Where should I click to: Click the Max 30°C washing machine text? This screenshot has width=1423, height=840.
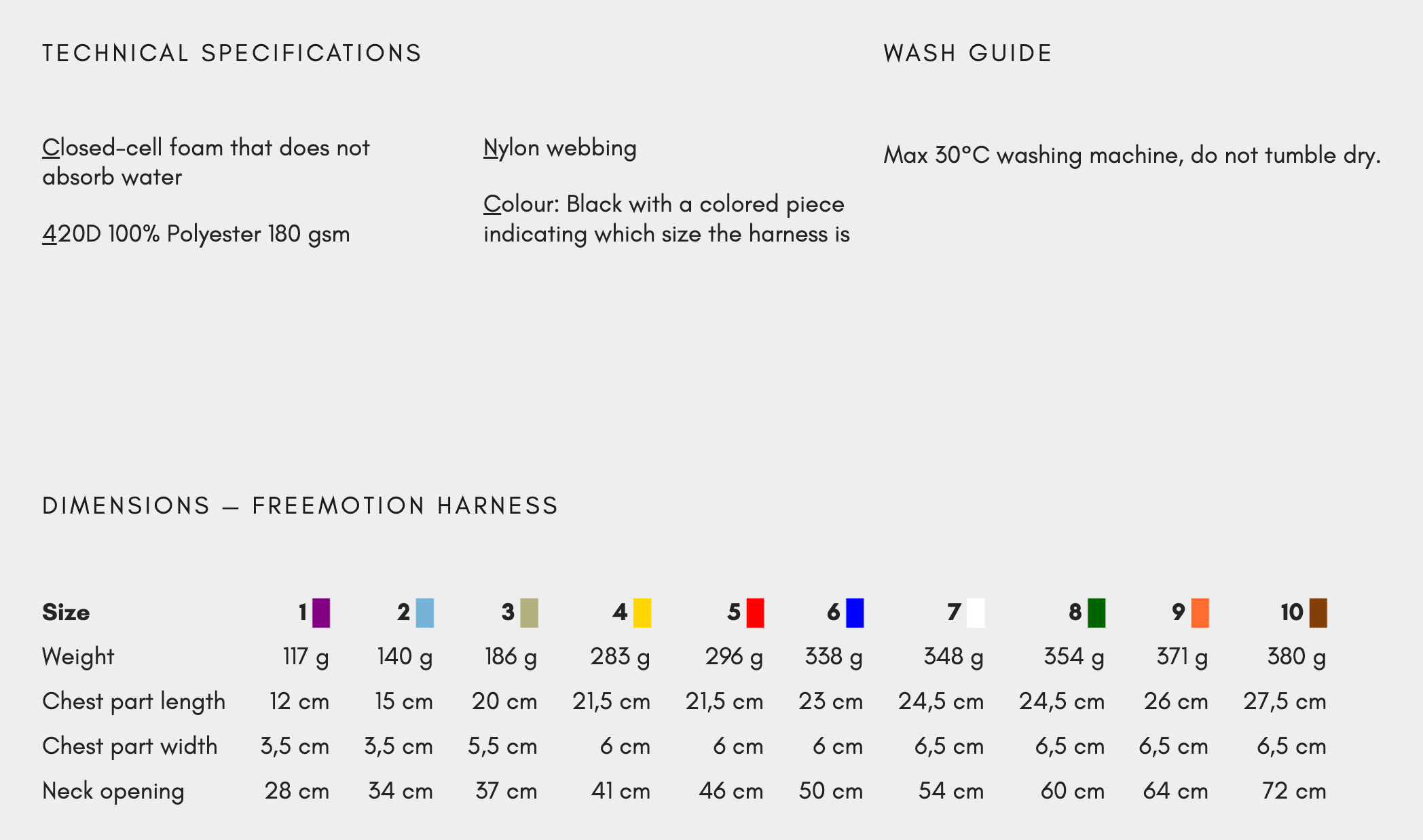pos(1132,155)
